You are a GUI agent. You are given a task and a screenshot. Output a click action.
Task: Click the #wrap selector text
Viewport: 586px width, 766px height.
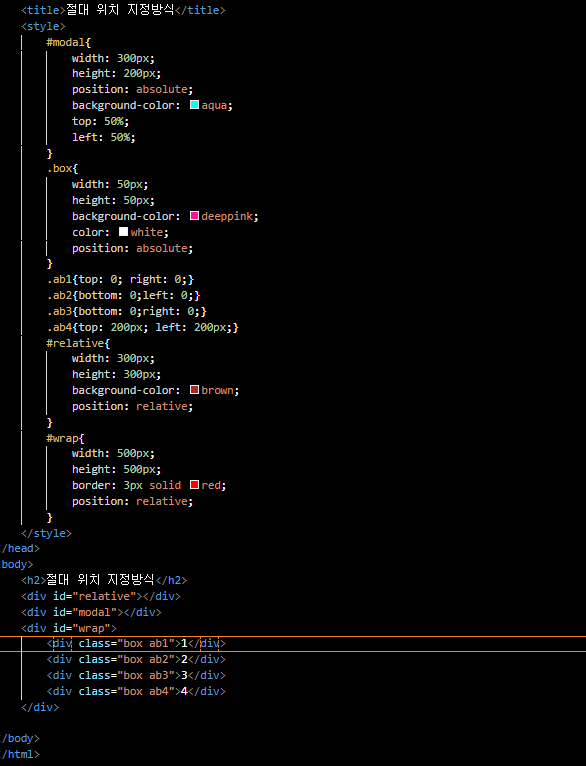click(65, 438)
